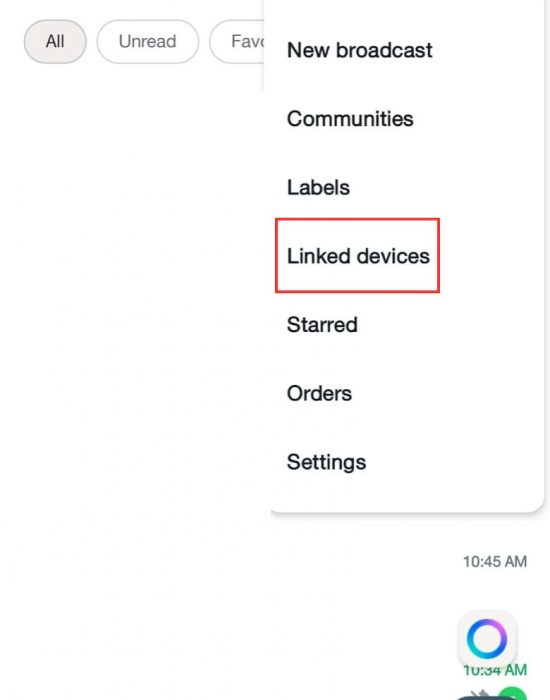The height and width of the screenshot is (700, 550).
Task: Click the gray pinned chat pin icon
Action: click(481, 694)
